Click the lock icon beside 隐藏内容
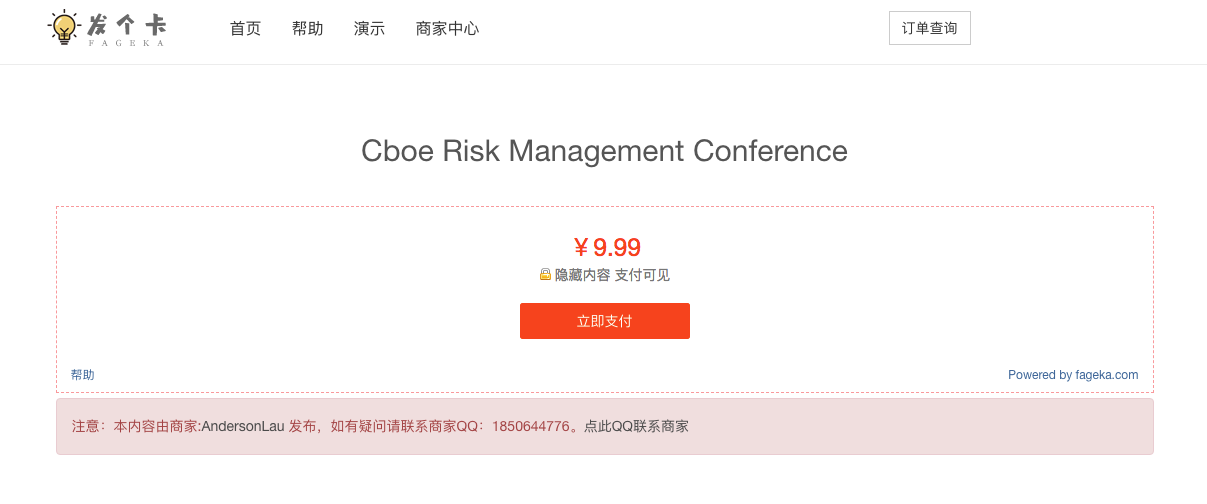The image size is (1207, 504). coord(545,274)
